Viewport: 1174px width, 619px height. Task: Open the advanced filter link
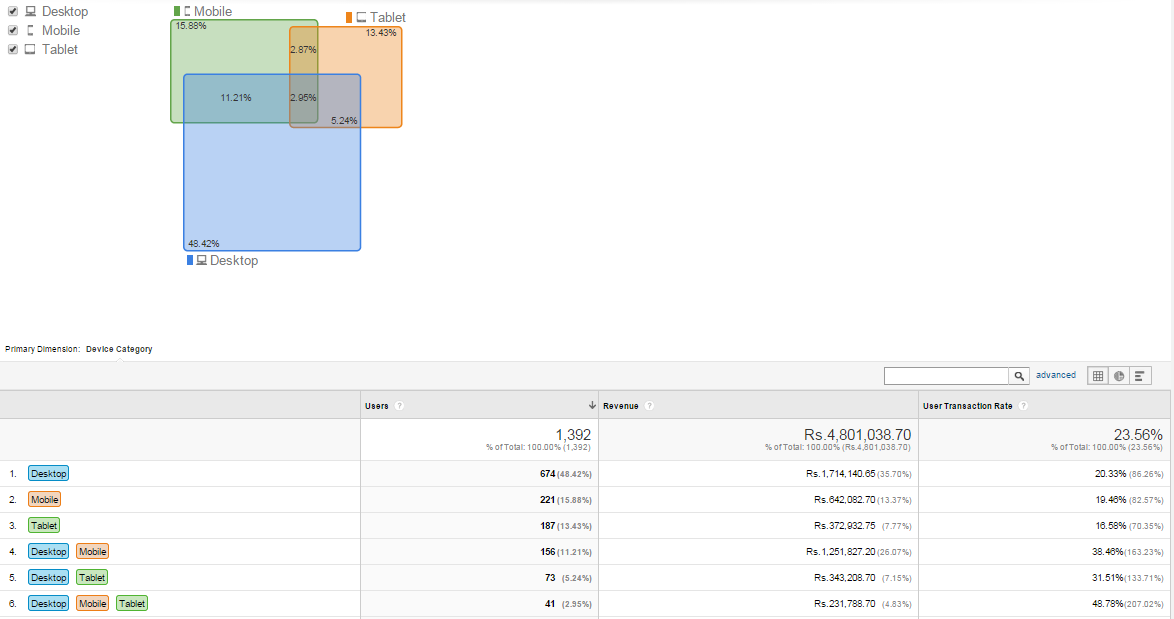[1055, 376]
